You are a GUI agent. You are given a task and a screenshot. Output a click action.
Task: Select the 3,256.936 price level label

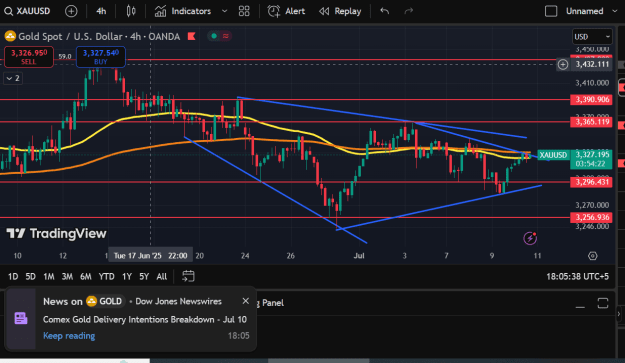[592, 217]
